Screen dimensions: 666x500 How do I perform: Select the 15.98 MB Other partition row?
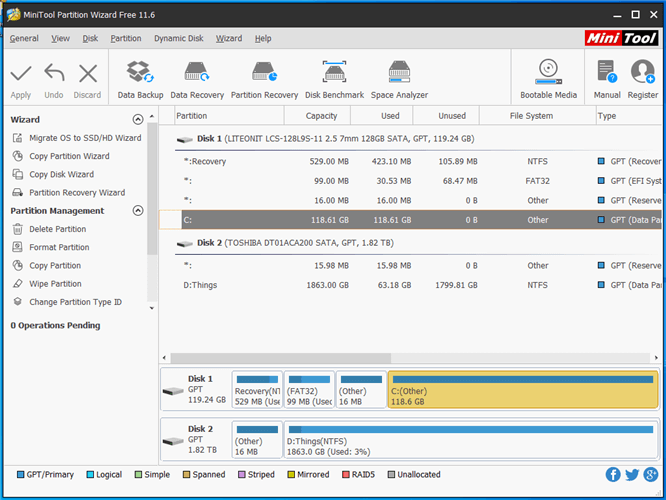(410, 266)
